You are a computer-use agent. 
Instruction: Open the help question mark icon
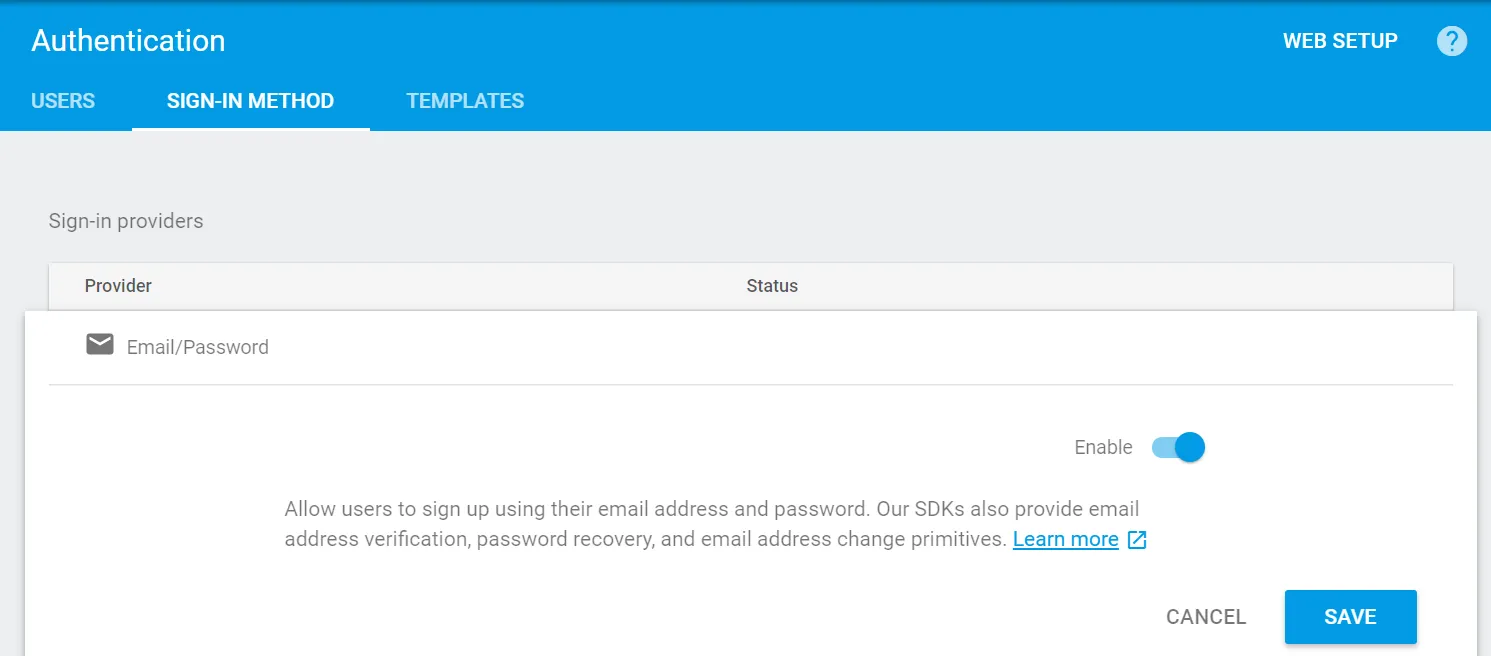tap(1451, 41)
